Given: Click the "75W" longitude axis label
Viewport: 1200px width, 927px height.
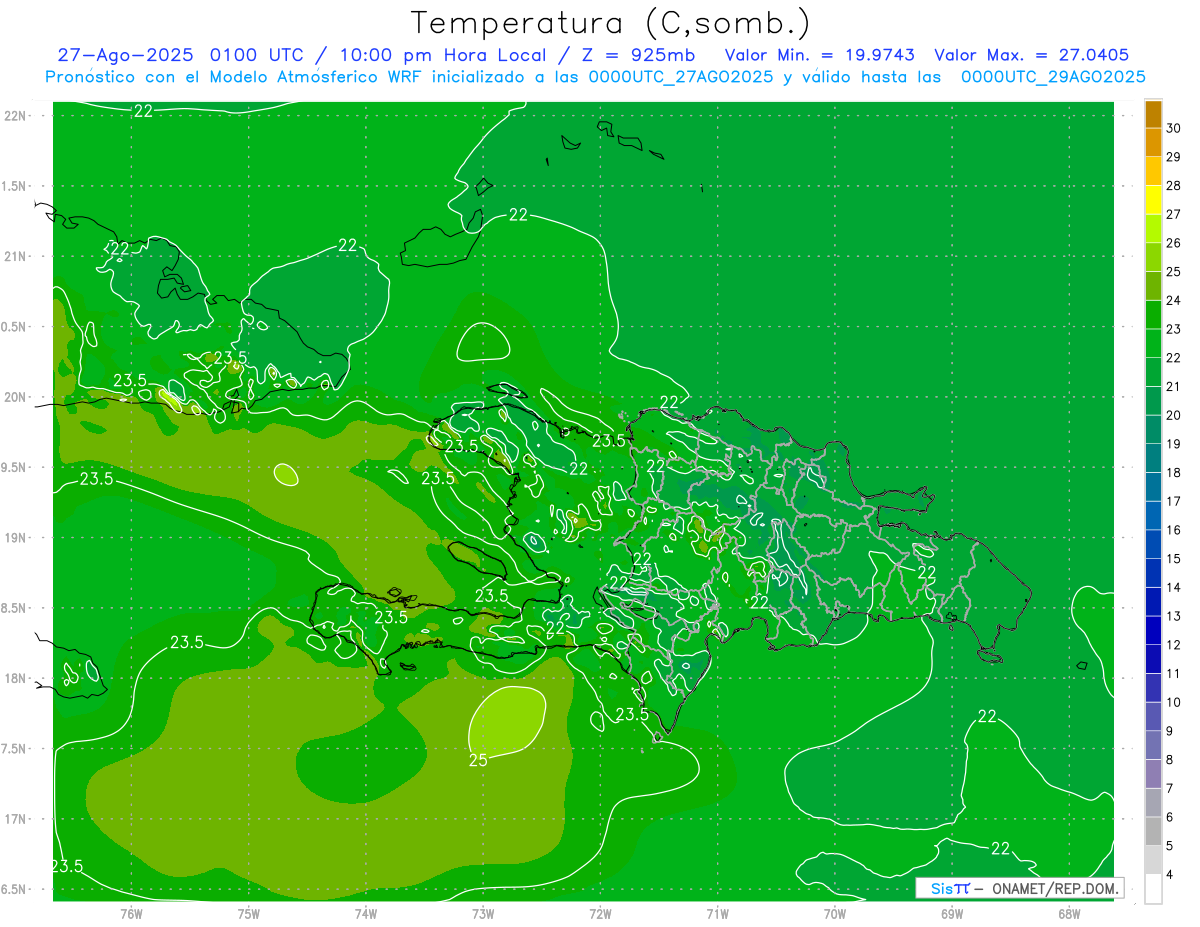Looking at the screenshot, I should pos(249,913).
